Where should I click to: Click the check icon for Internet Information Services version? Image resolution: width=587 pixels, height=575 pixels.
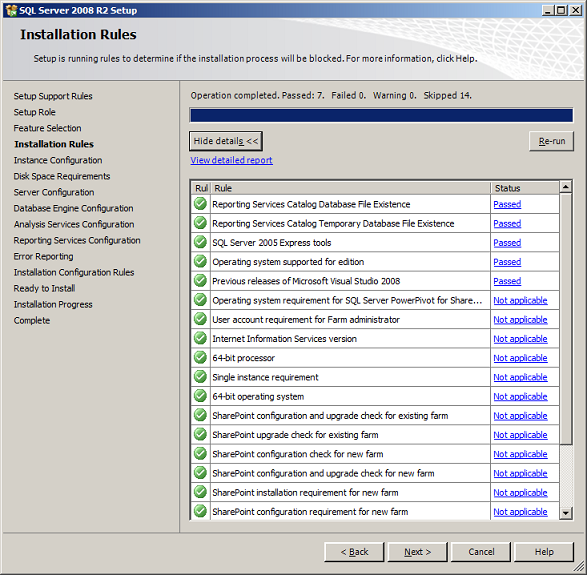coord(200,338)
